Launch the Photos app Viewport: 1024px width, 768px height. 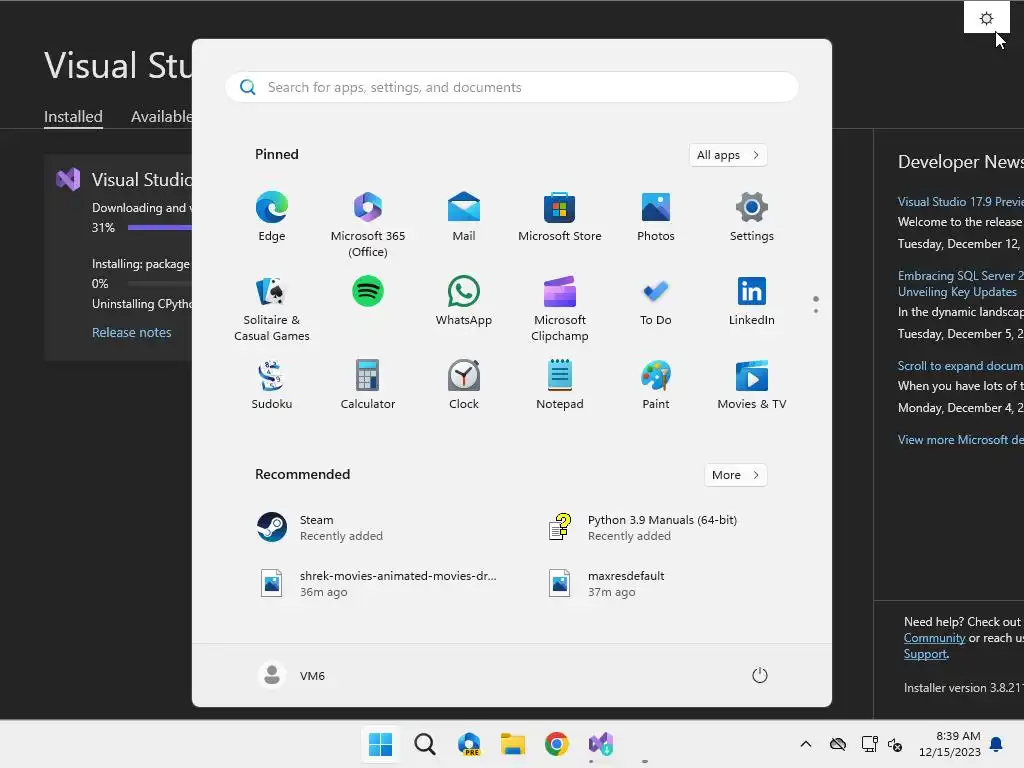(x=656, y=217)
